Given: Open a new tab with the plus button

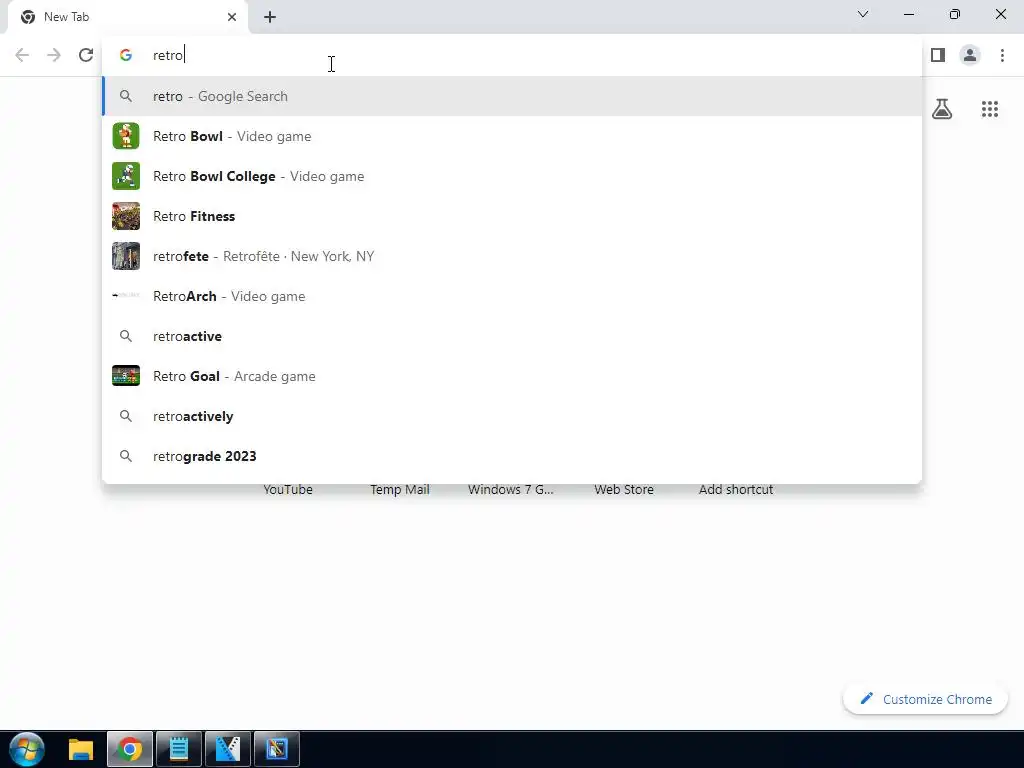Looking at the screenshot, I should coord(270,17).
